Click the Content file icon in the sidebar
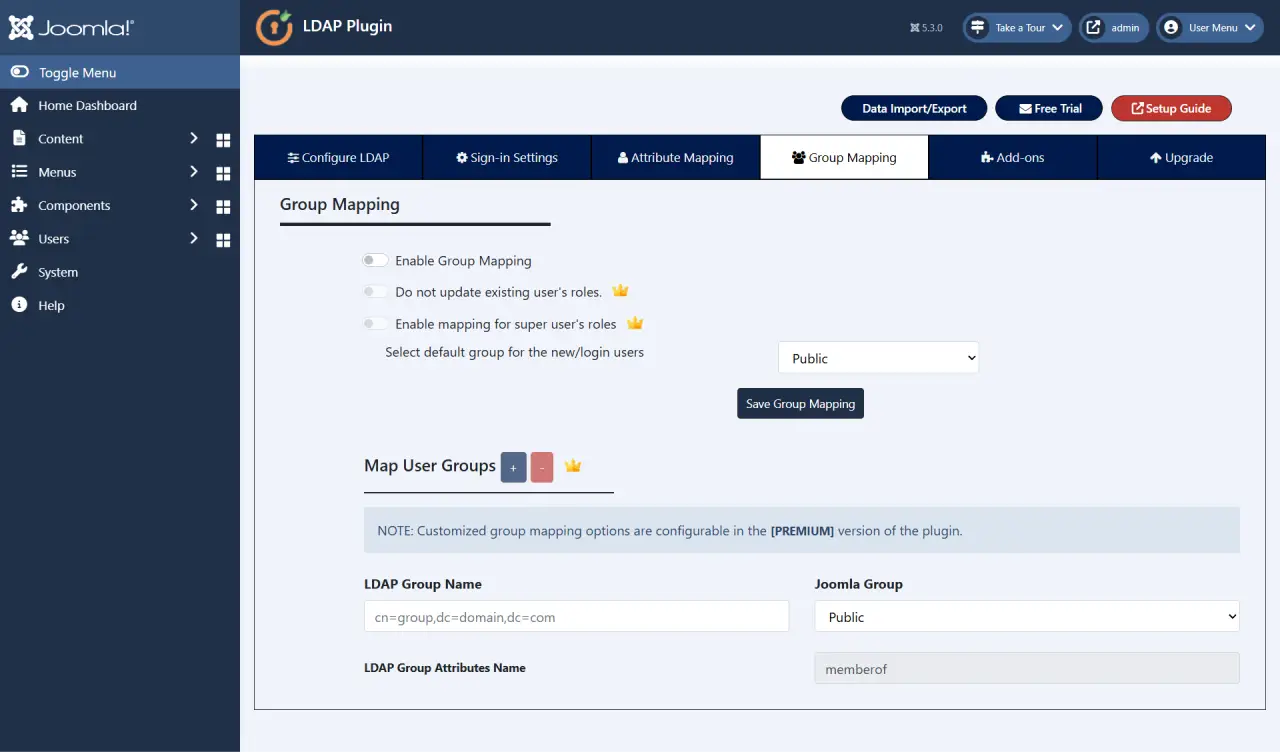The width and height of the screenshot is (1280, 752). click(19, 138)
